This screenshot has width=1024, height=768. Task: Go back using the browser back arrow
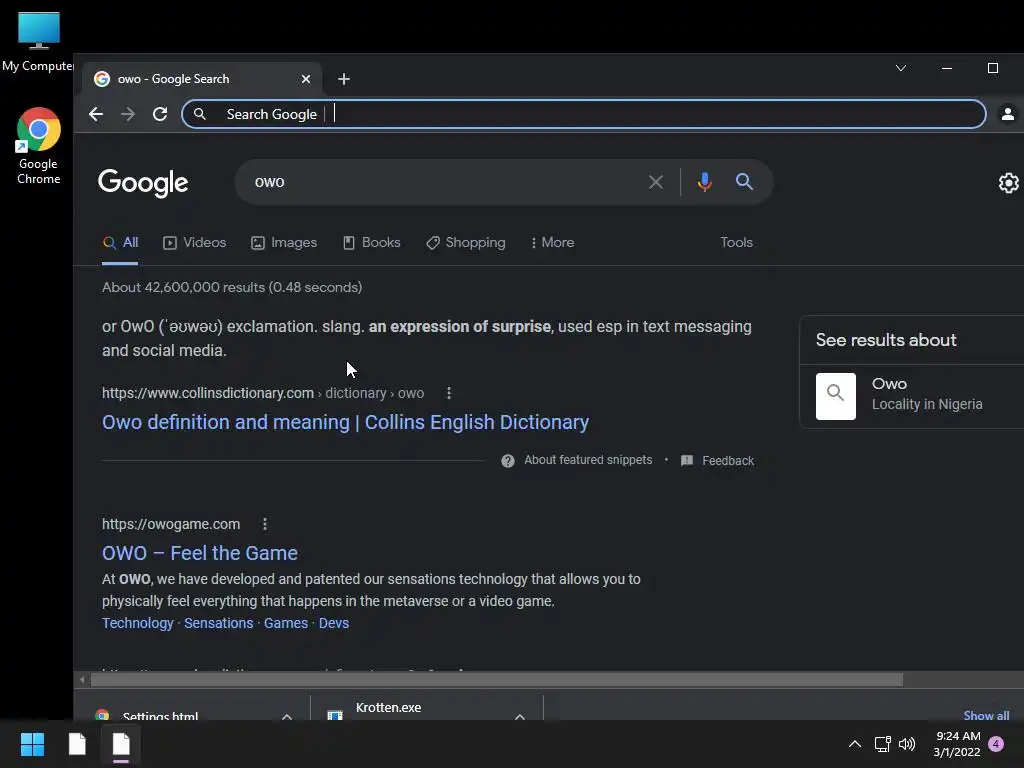point(96,114)
